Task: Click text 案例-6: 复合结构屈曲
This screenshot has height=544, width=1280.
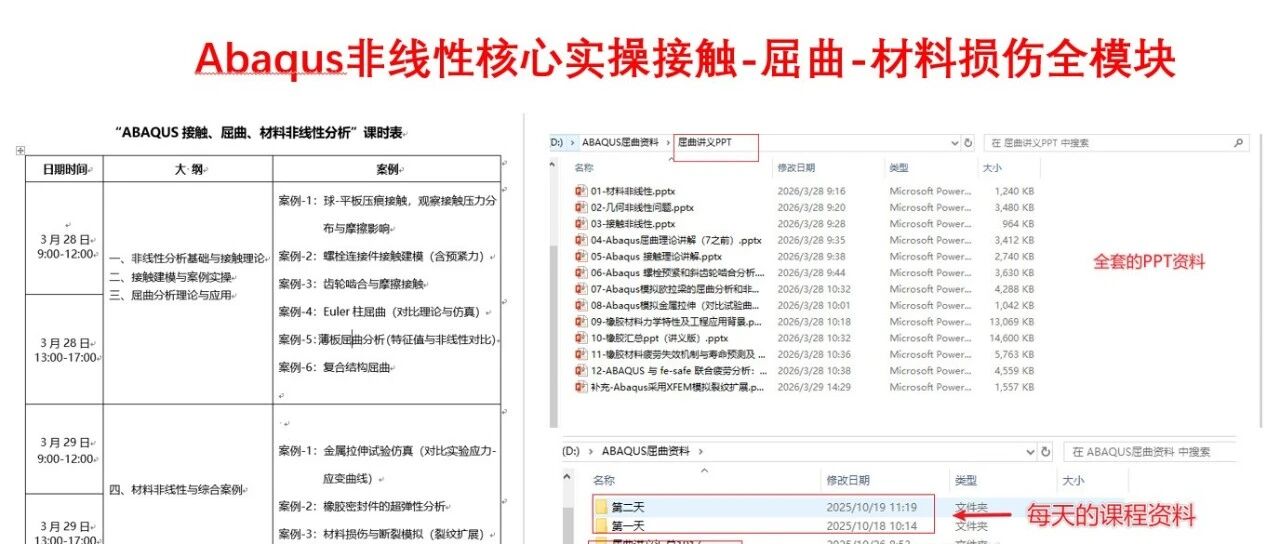Action: (x=335, y=367)
